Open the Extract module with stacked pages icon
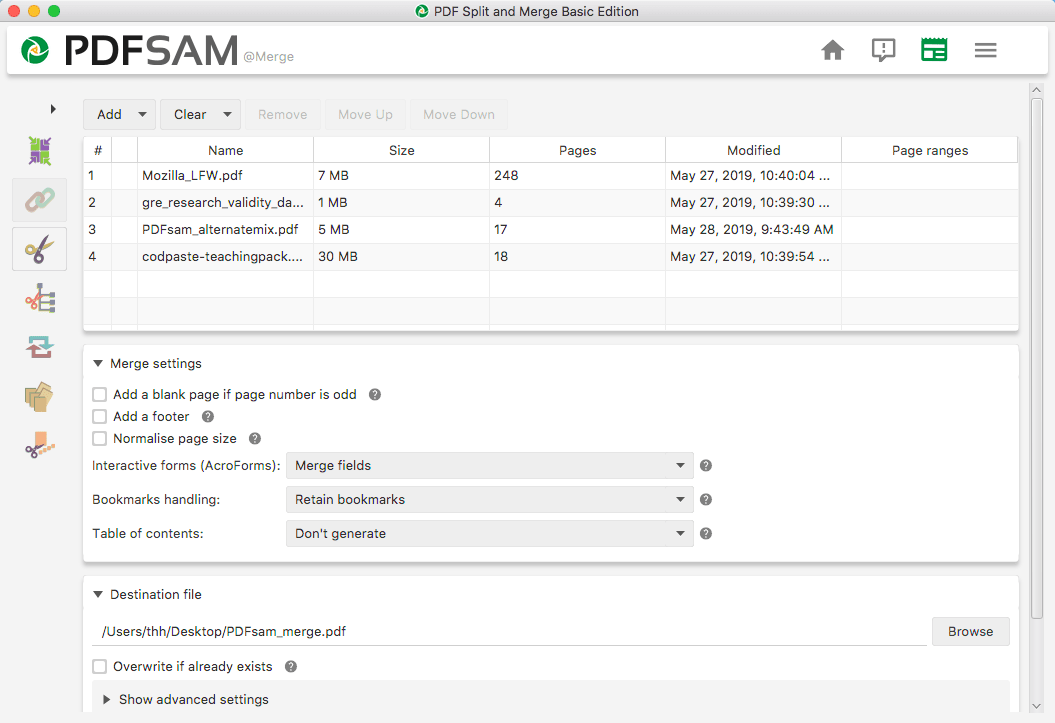 (x=39, y=396)
